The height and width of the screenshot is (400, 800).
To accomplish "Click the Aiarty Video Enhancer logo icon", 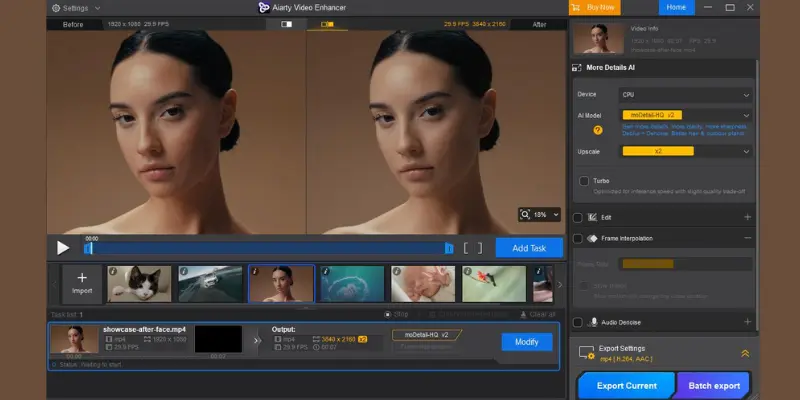I will [263, 7].
